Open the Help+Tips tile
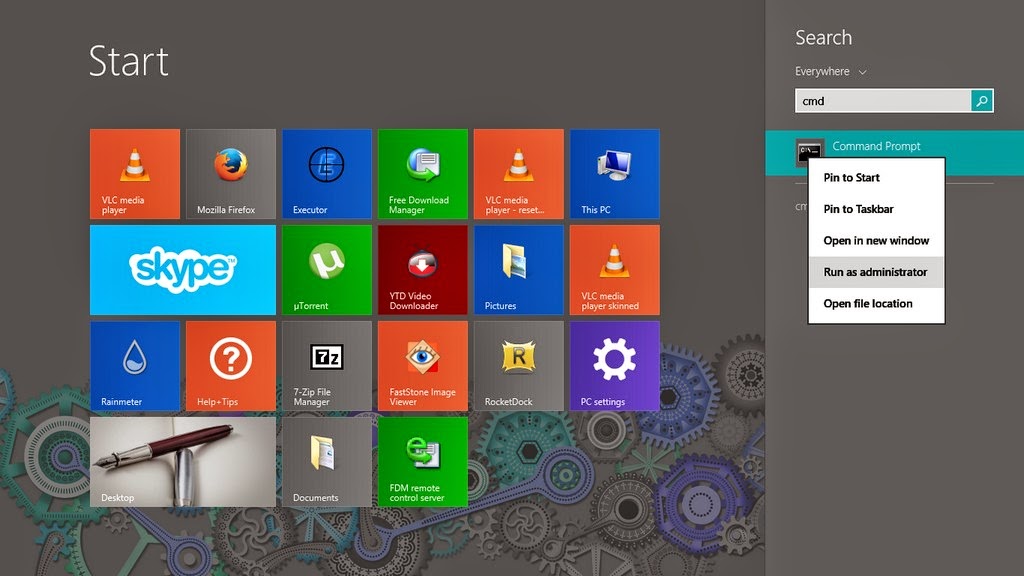The width and height of the screenshot is (1024, 576). coord(231,366)
